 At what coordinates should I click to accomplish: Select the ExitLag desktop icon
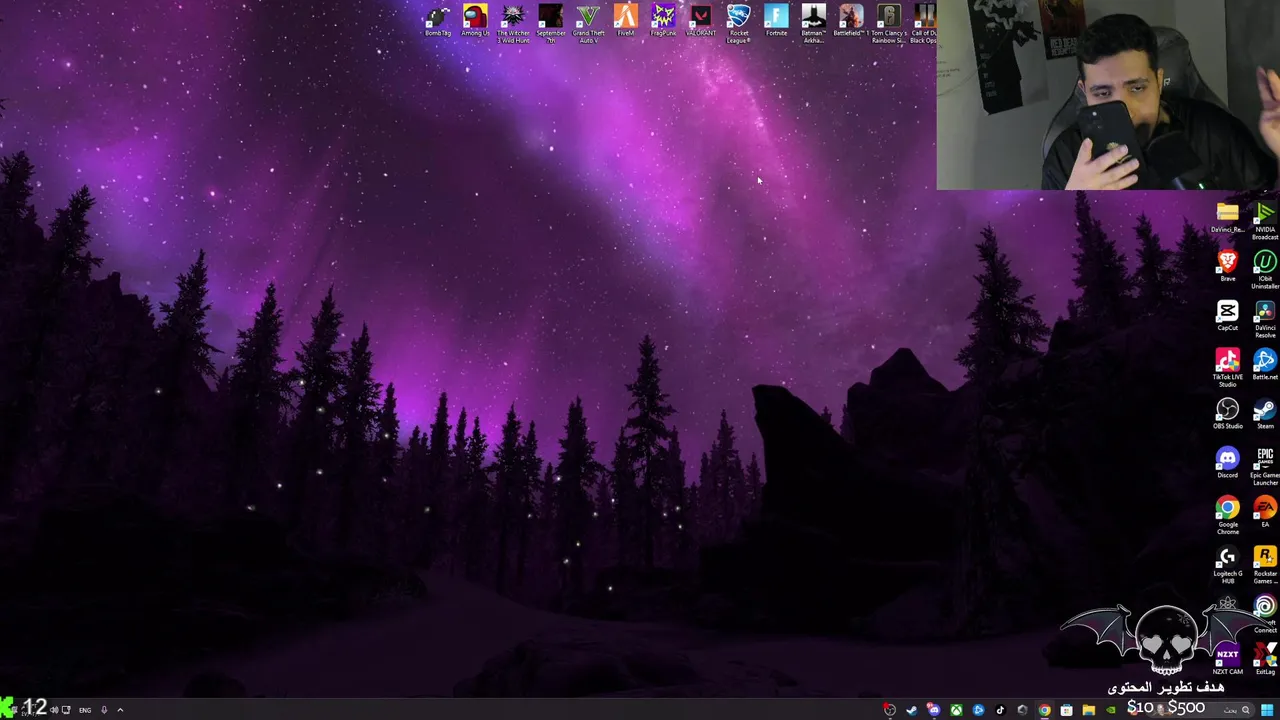pyautogui.click(x=1265, y=659)
